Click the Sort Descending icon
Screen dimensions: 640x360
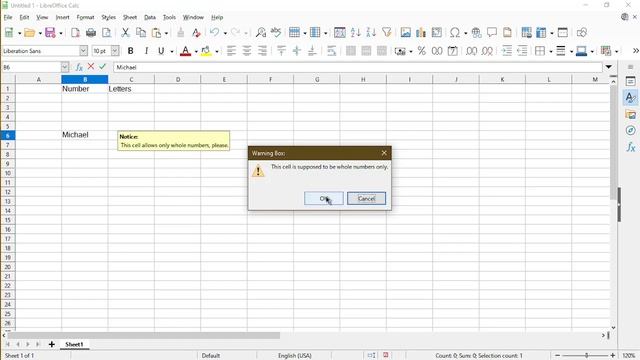[x=371, y=33]
